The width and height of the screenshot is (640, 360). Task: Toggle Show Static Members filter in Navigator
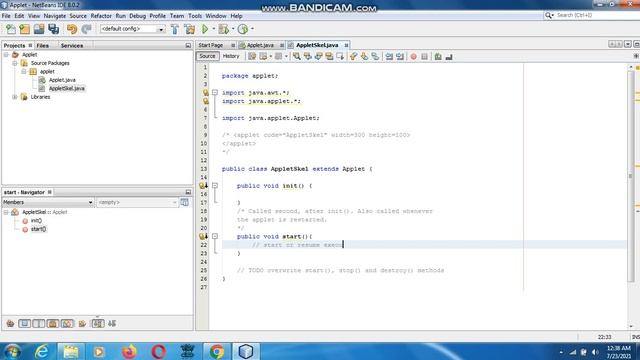tap(39, 324)
